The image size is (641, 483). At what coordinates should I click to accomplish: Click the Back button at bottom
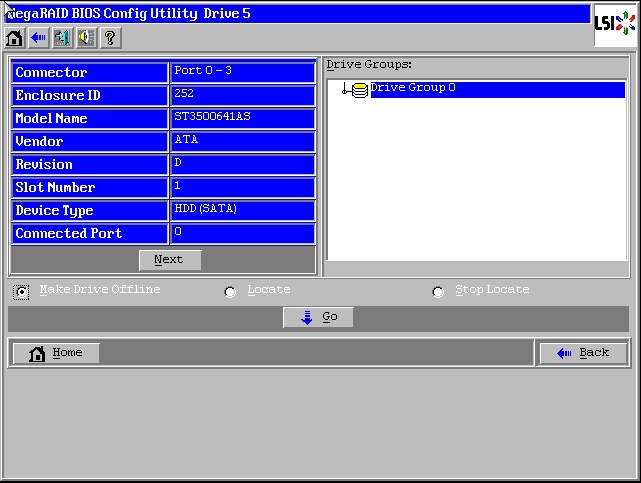pyautogui.click(x=583, y=353)
